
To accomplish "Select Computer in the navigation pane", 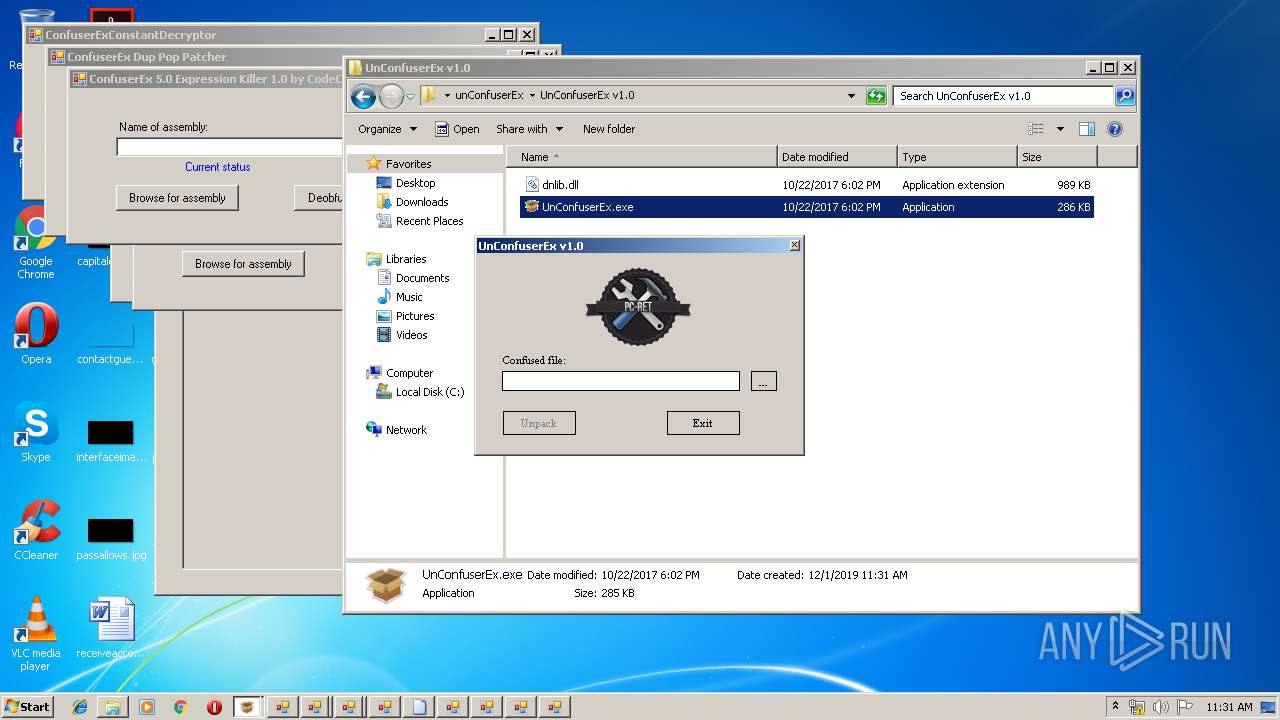I will coord(409,373).
